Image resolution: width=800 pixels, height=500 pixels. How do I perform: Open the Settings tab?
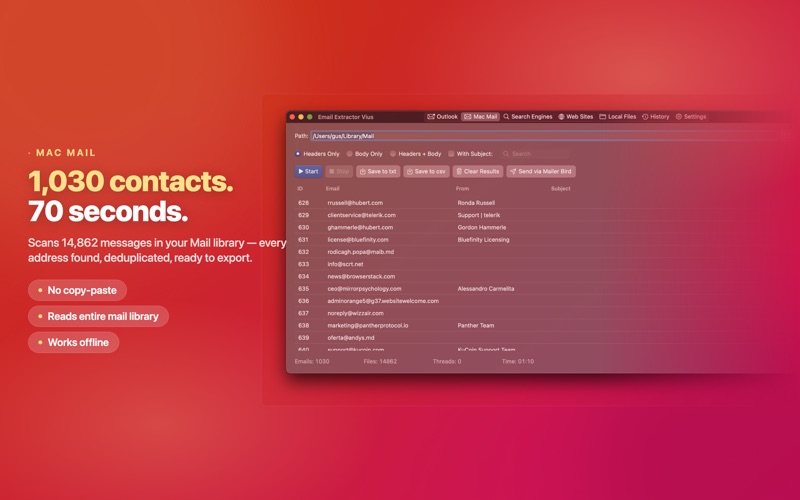691,117
